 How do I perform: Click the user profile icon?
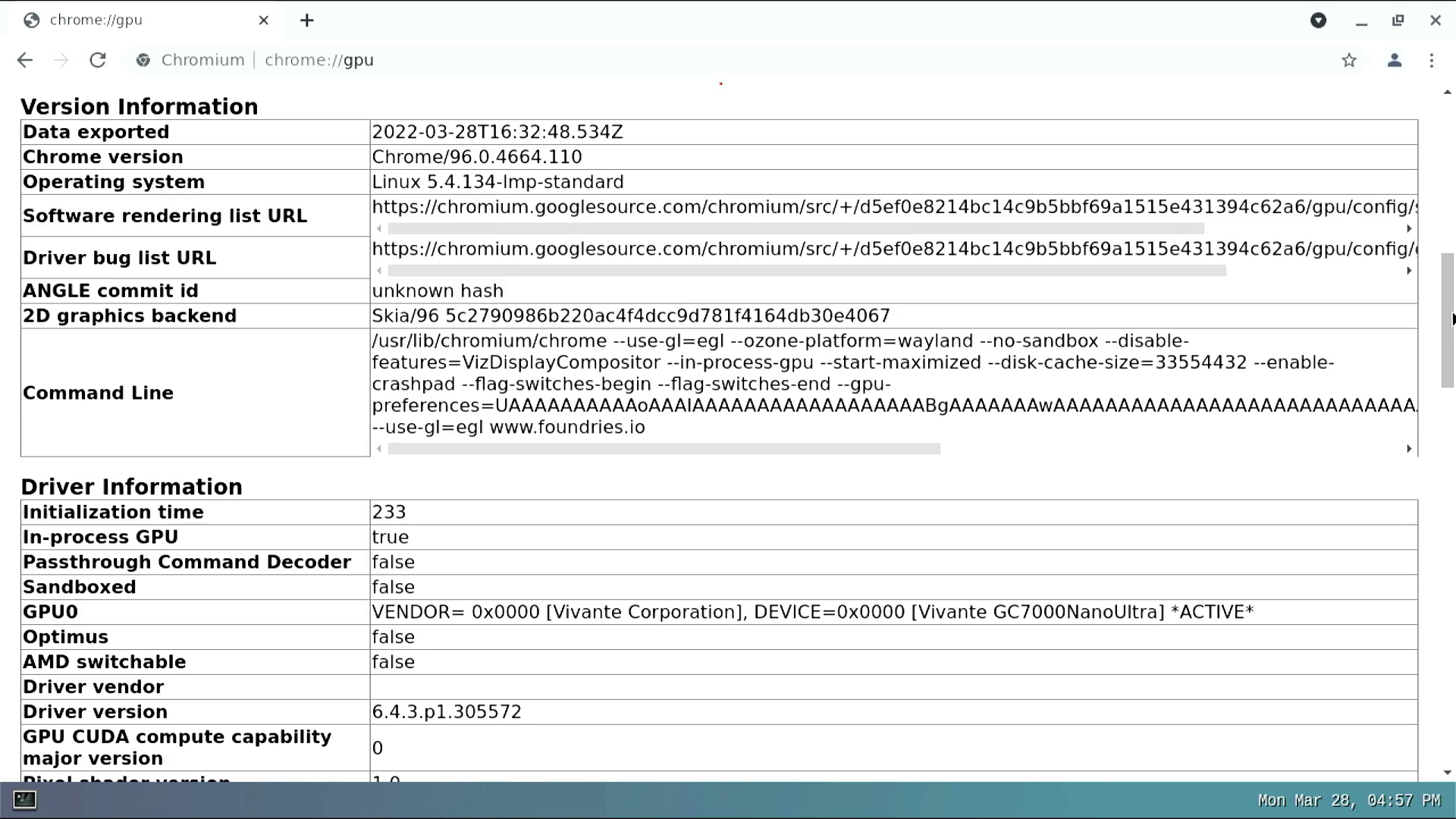[x=1394, y=60]
